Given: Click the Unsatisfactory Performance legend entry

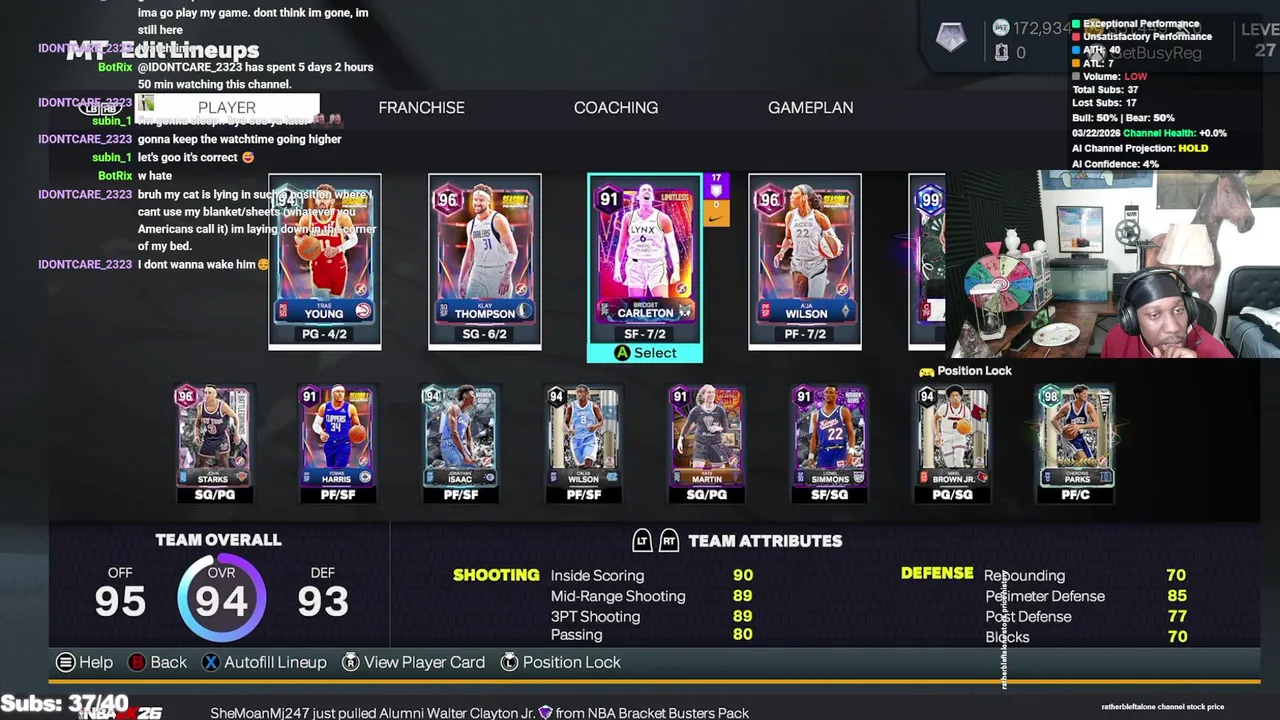Looking at the screenshot, I should (1141, 36).
